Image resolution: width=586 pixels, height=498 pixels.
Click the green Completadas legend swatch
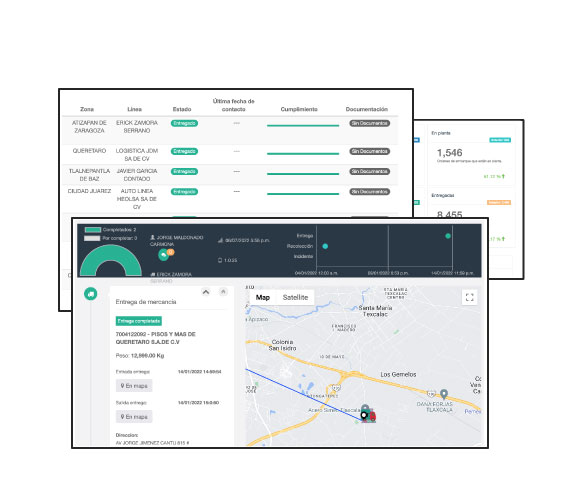pyautogui.click(x=93, y=230)
